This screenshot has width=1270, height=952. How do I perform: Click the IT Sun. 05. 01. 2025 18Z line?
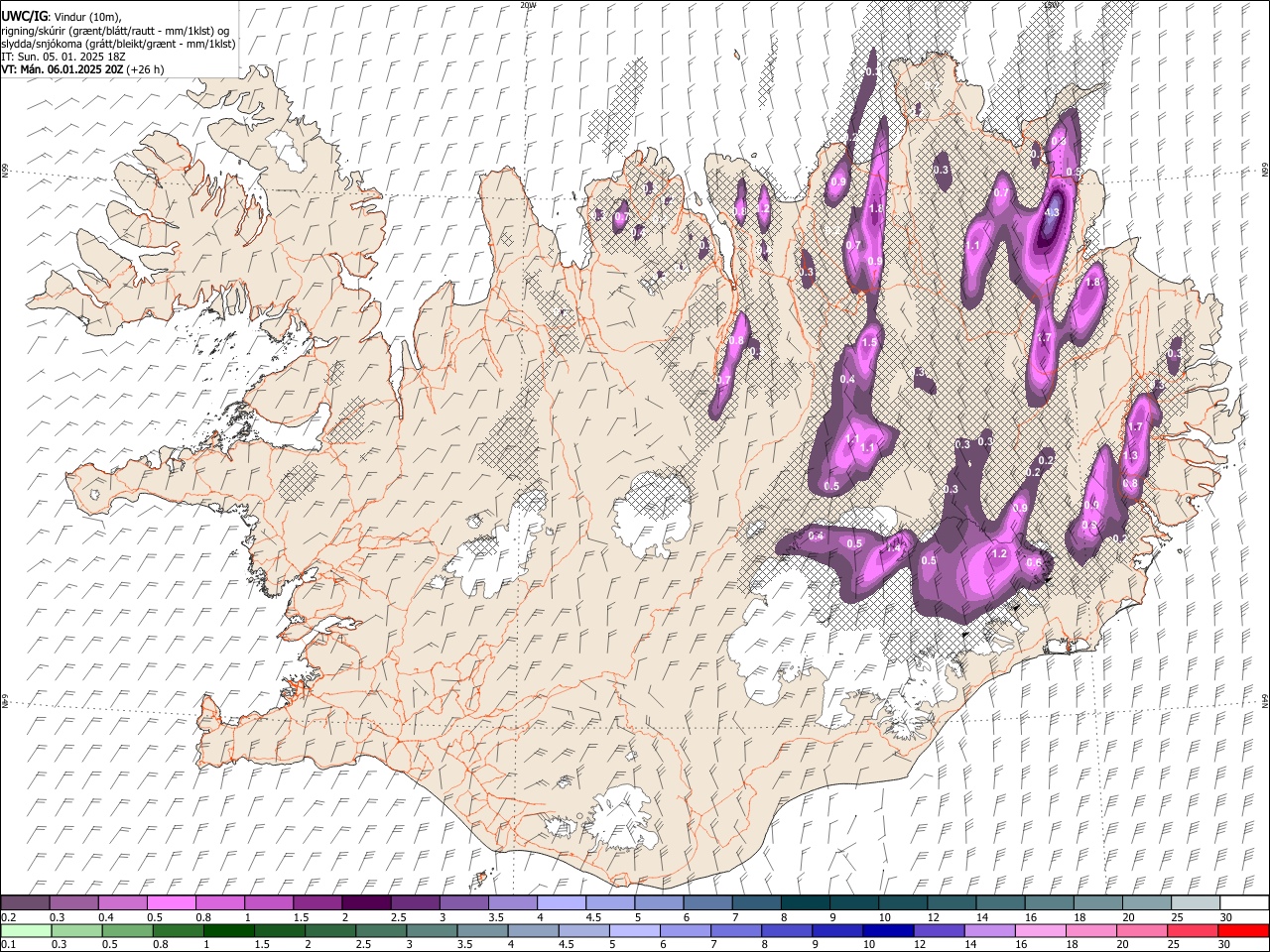[x=64, y=57]
